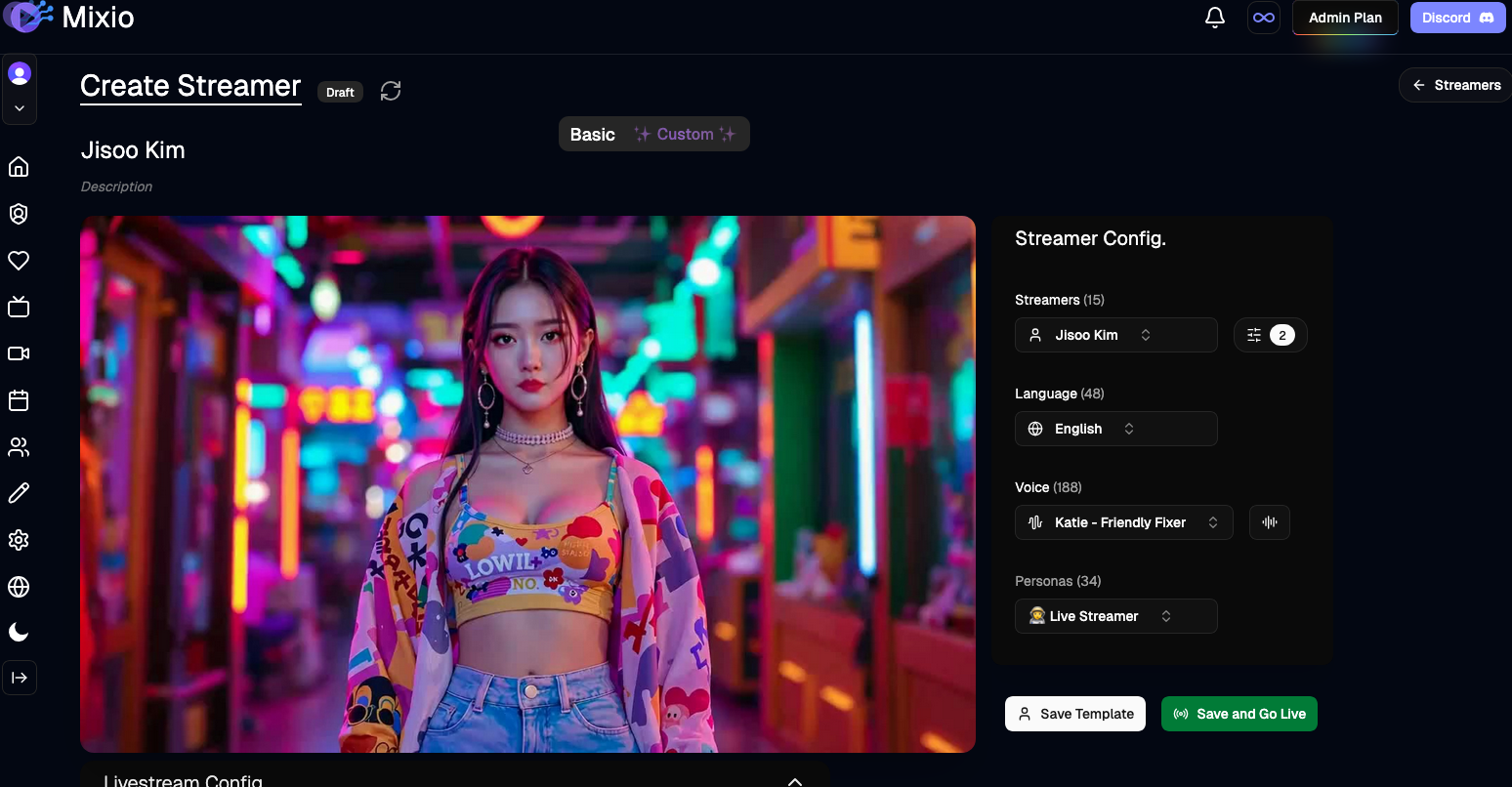Click the Save and Go Live button
The width and height of the screenshot is (1512, 787).
(x=1239, y=714)
